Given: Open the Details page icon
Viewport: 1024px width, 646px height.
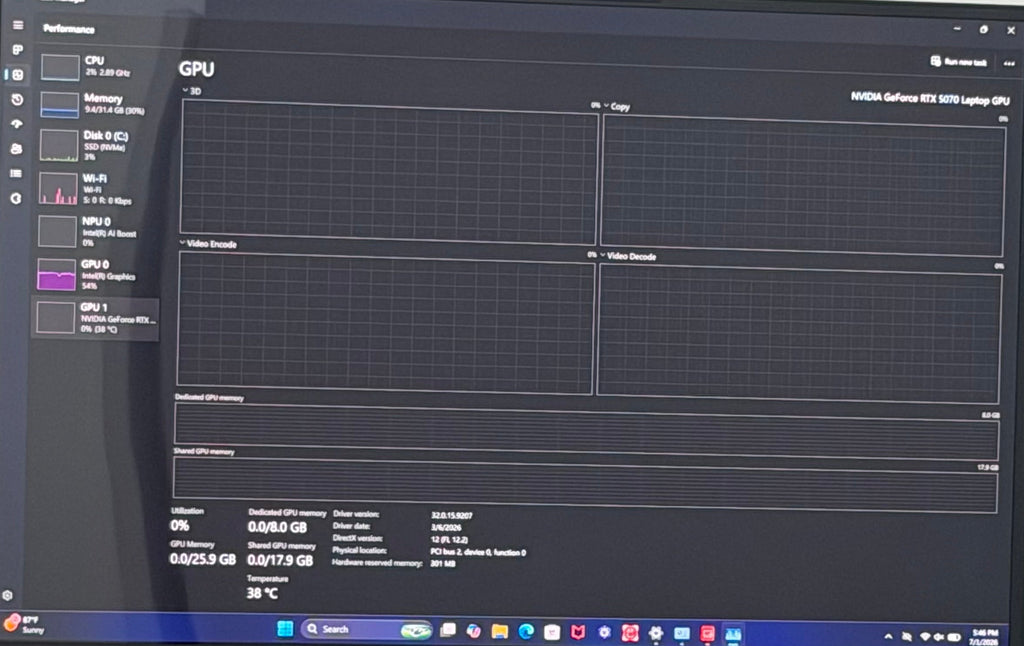Looking at the screenshot, I should coord(16,174).
